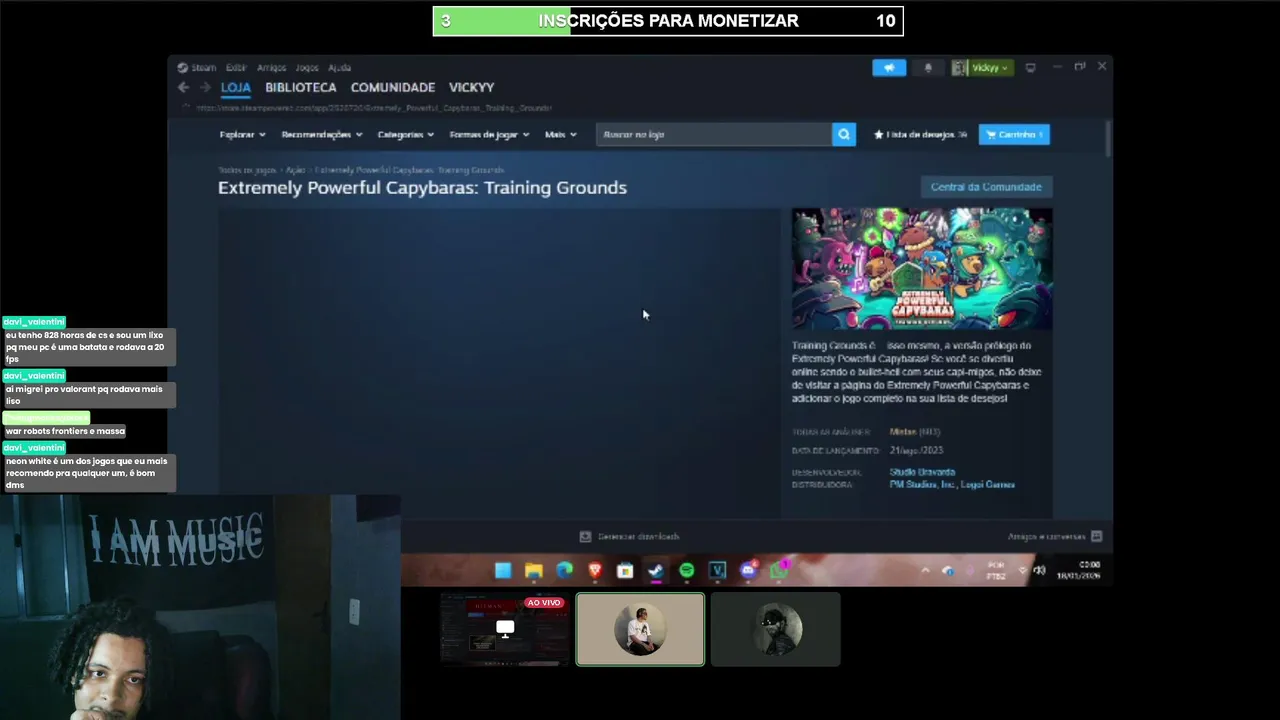1280x720 pixels.
Task: Expand the Mais dropdown
Action: [560, 134]
